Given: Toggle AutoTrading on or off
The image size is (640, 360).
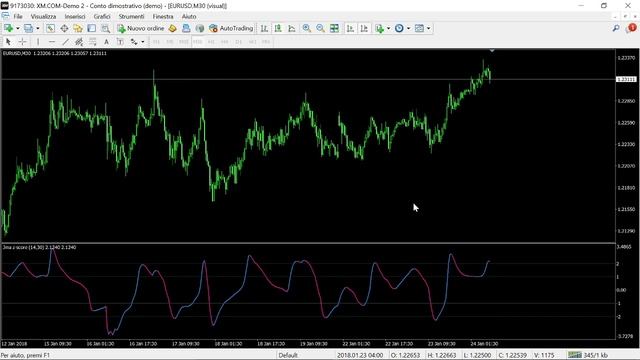Looking at the screenshot, I should [x=231, y=28].
